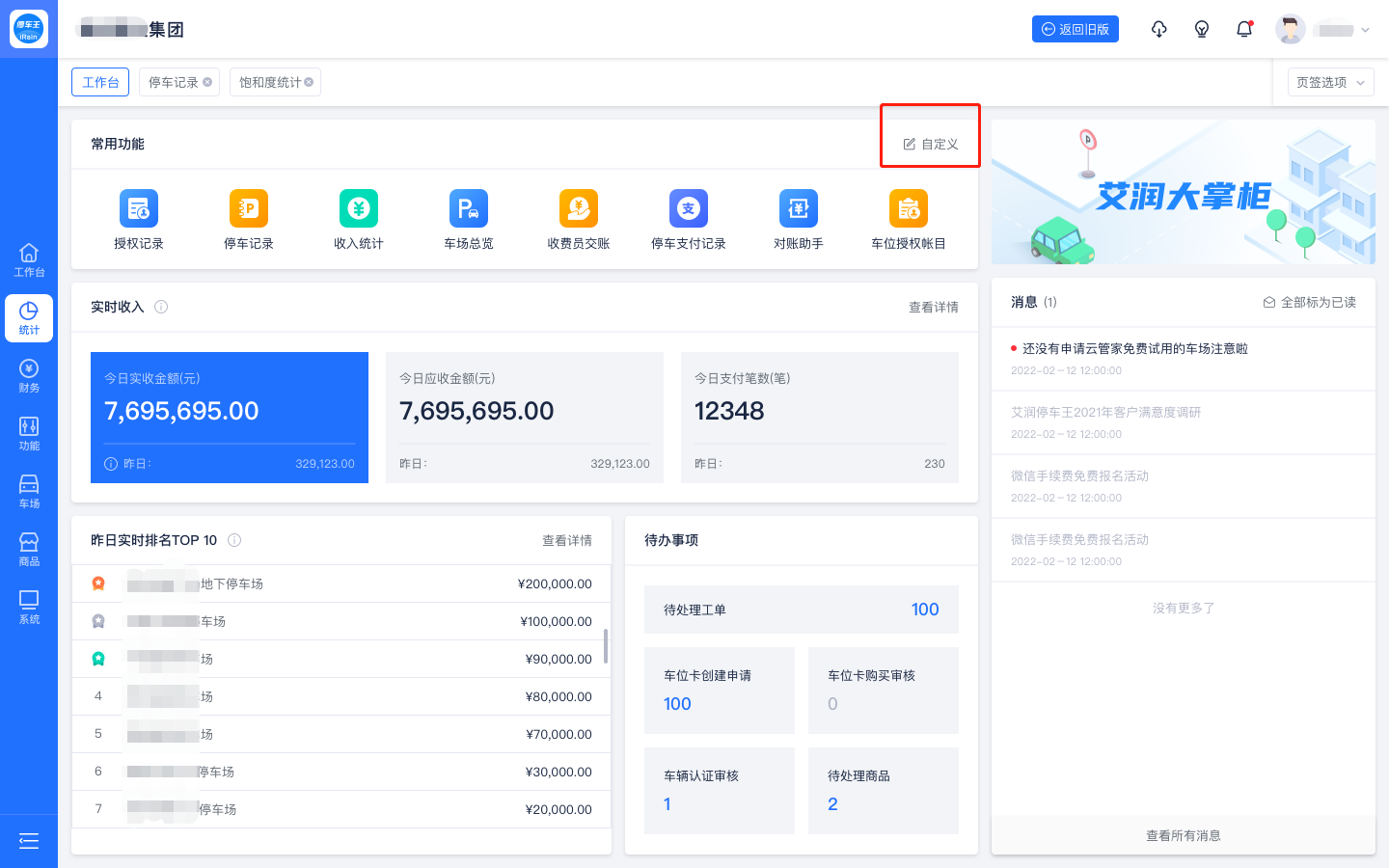Expand the user account dropdown arrow
The width and height of the screenshot is (1389, 868).
pyautogui.click(x=1365, y=30)
